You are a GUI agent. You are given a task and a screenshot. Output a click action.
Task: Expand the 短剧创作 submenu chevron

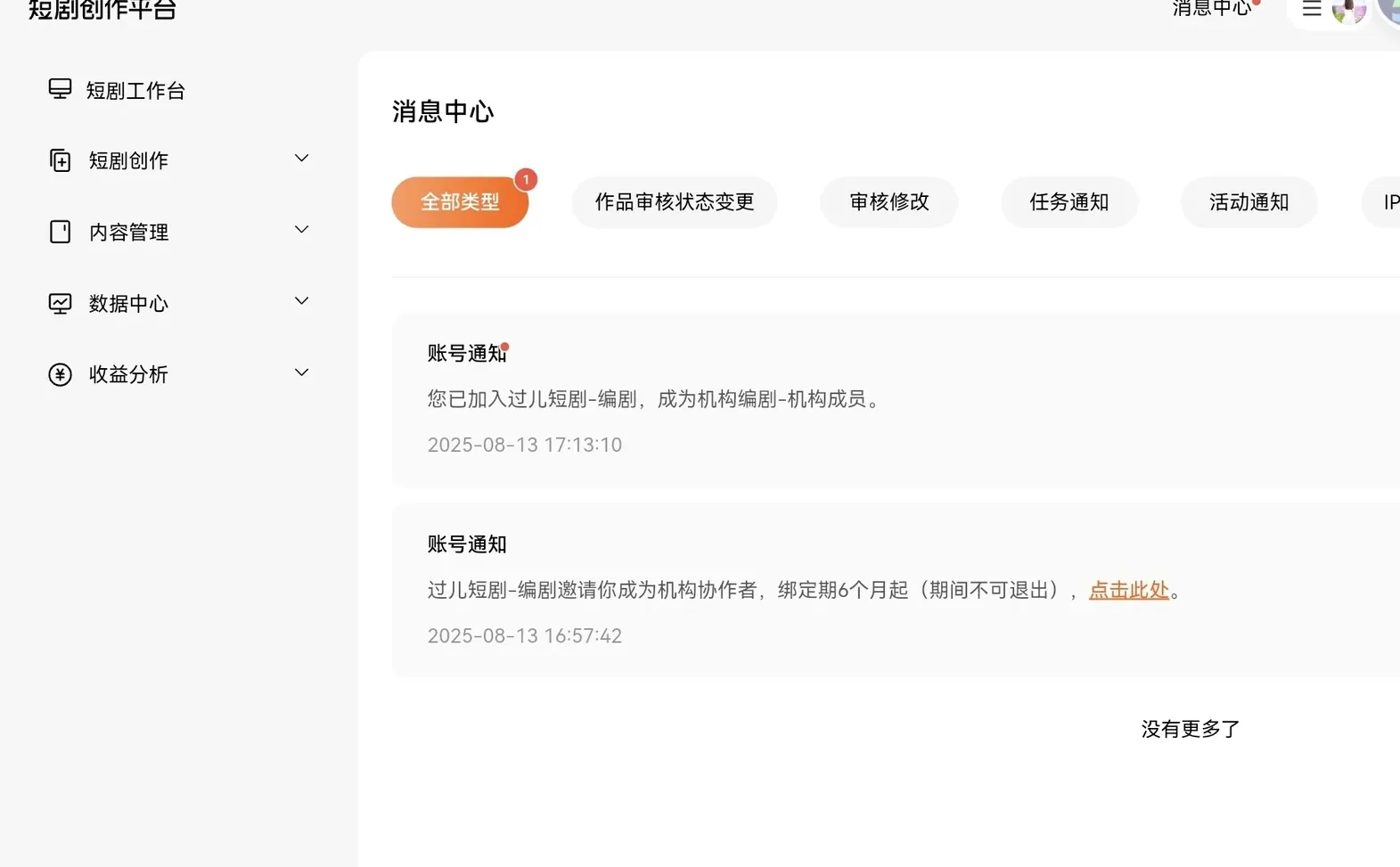coord(302,159)
